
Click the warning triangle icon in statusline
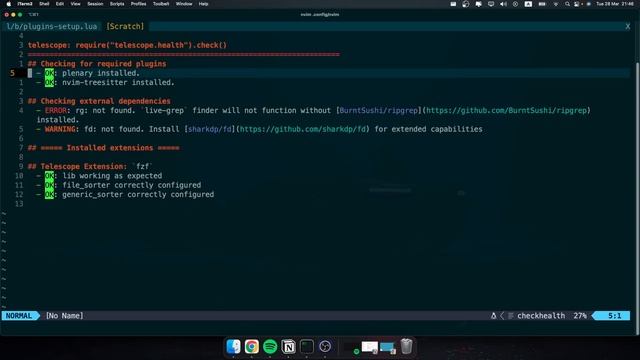pyautogui.click(x=493, y=316)
